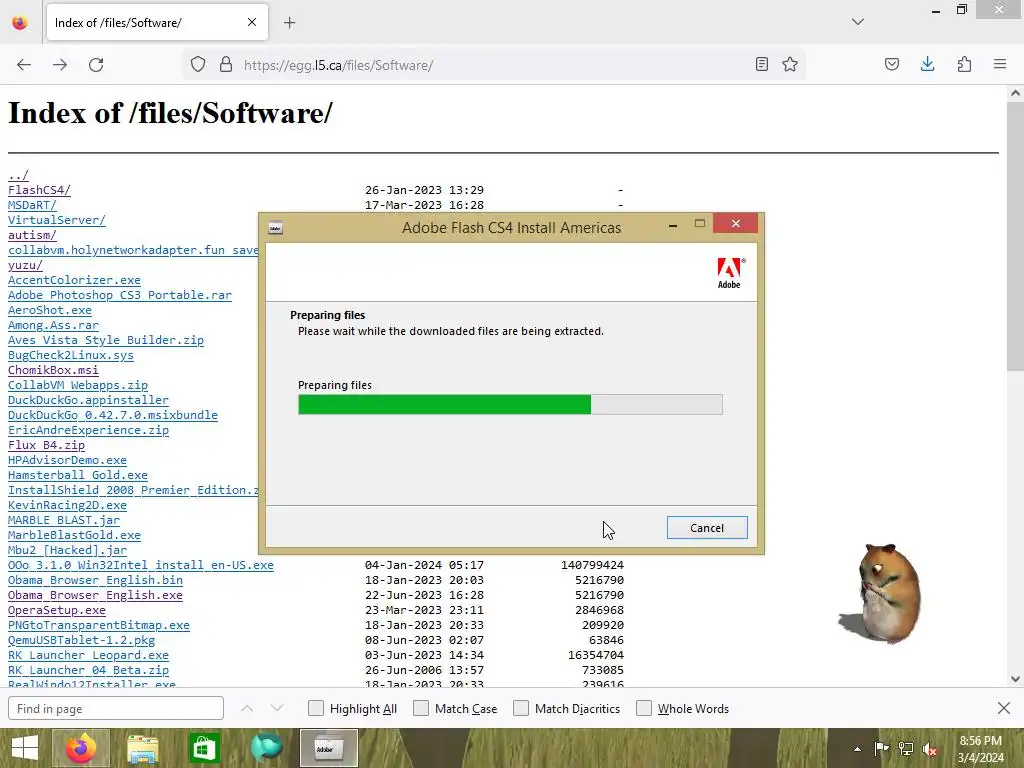Show hidden system tray icons
Screen dimensions: 1024x768
[857, 749]
